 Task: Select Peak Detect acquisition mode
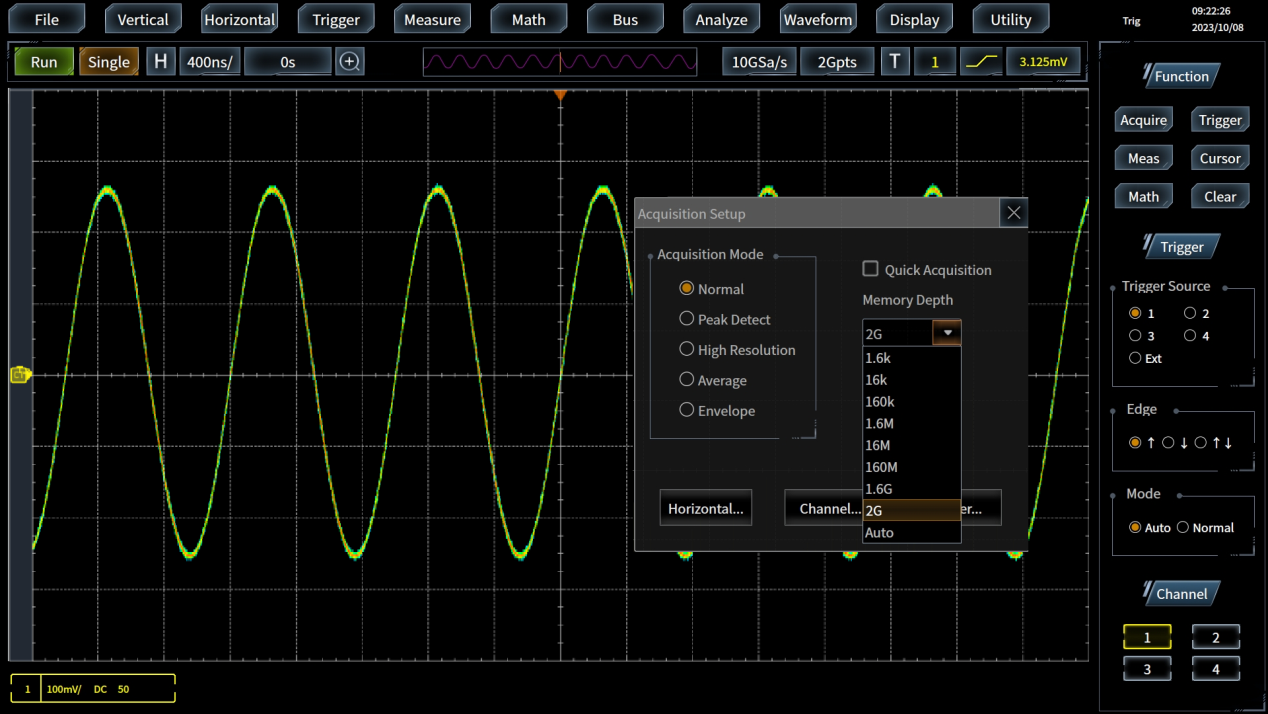687,319
